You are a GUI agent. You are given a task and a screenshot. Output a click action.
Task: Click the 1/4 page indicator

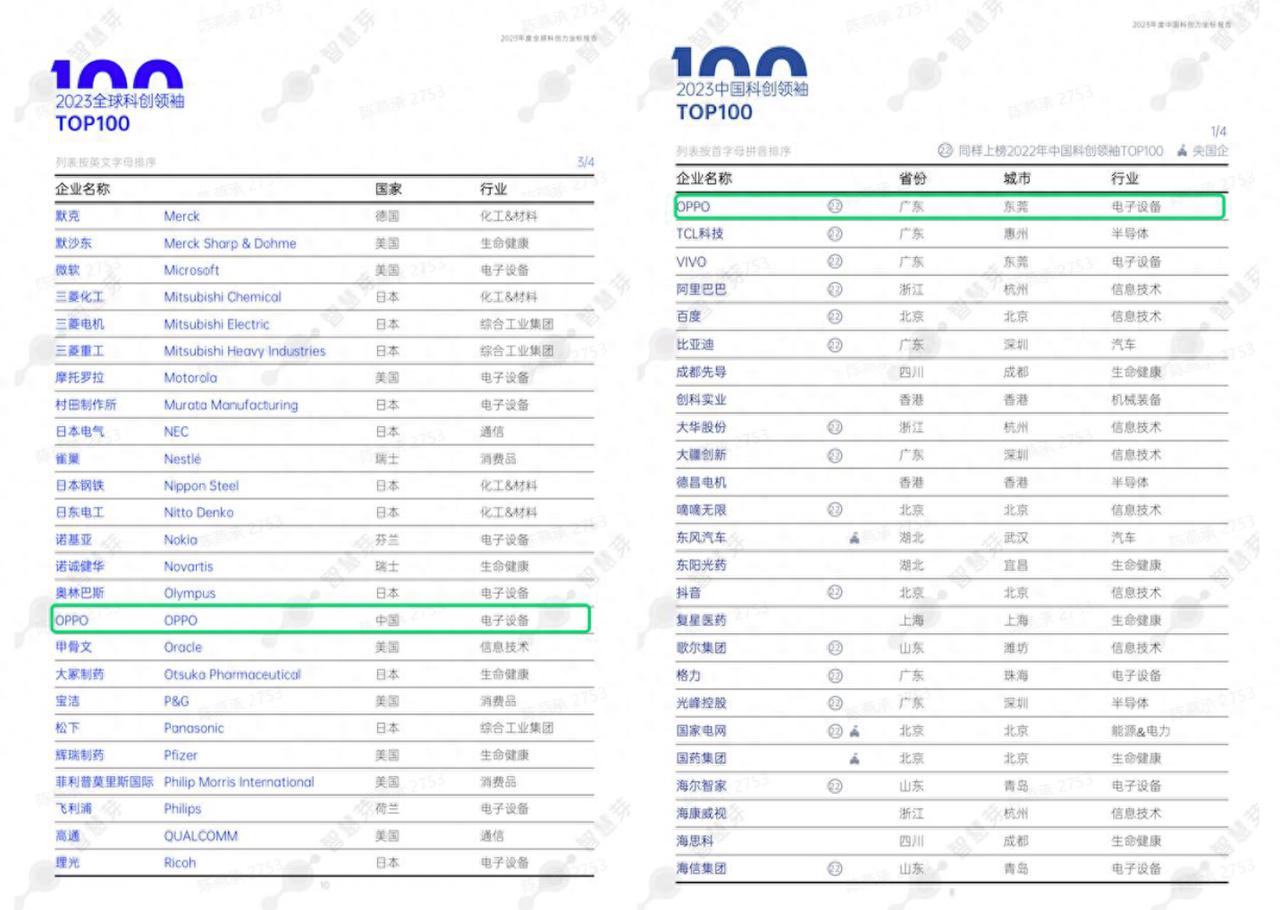pos(1219,132)
